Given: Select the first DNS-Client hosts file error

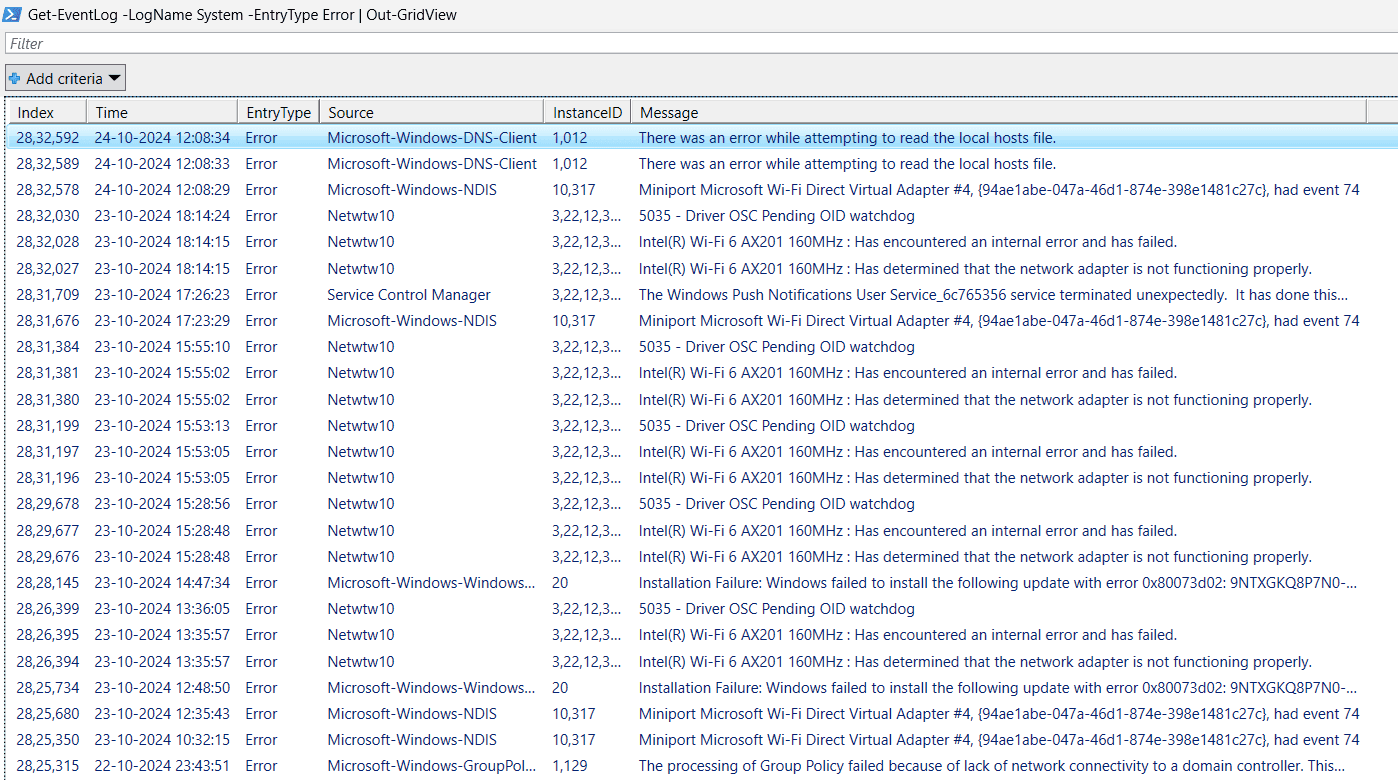Looking at the screenshot, I should click(x=702, y=138).
